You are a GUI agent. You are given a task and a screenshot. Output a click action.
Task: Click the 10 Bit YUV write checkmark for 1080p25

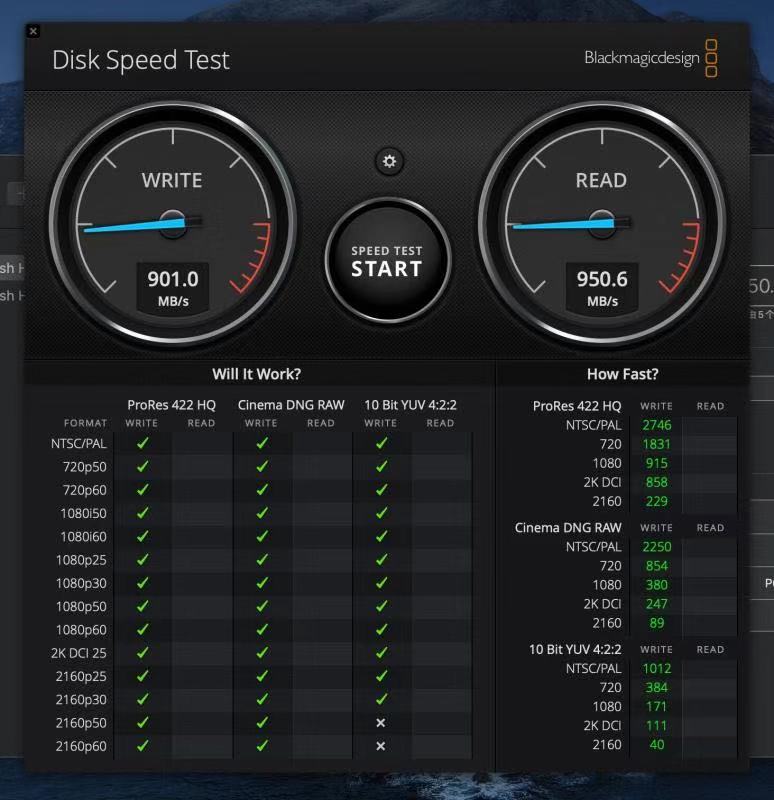382,560
